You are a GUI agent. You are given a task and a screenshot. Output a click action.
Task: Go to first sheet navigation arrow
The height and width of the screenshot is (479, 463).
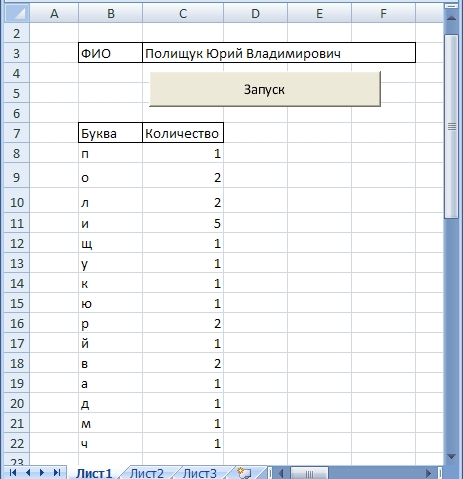(x=13, y=473)
